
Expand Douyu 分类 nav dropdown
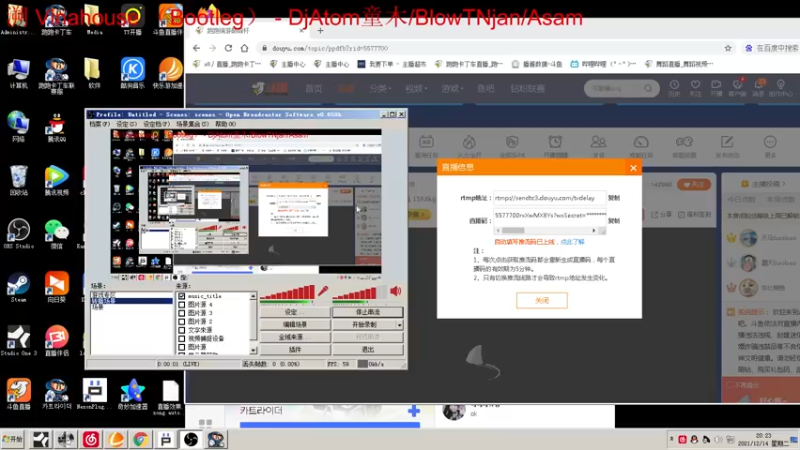coord(380,88)
